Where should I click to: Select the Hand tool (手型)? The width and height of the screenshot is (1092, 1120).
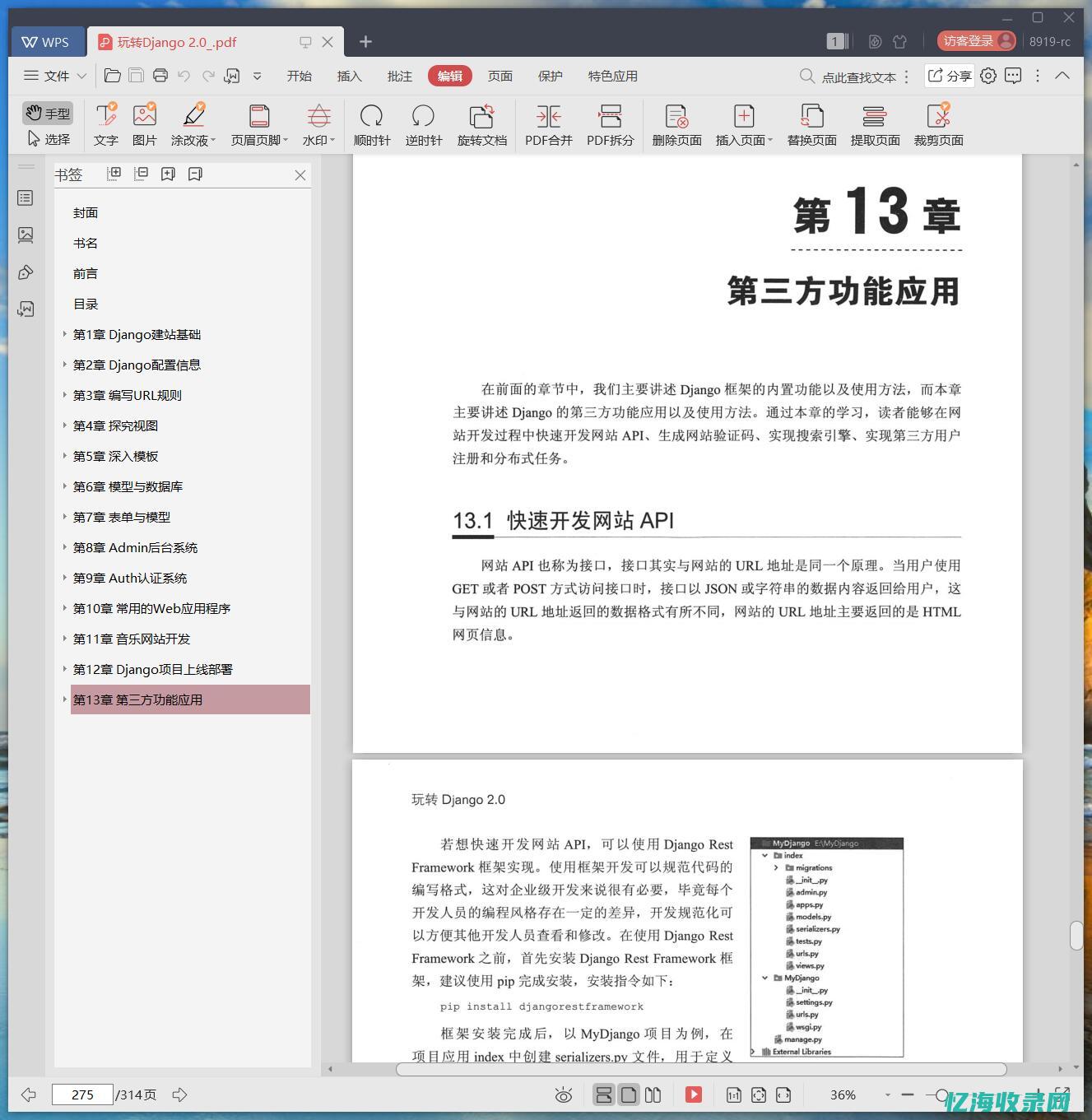[x=47, y=114]
